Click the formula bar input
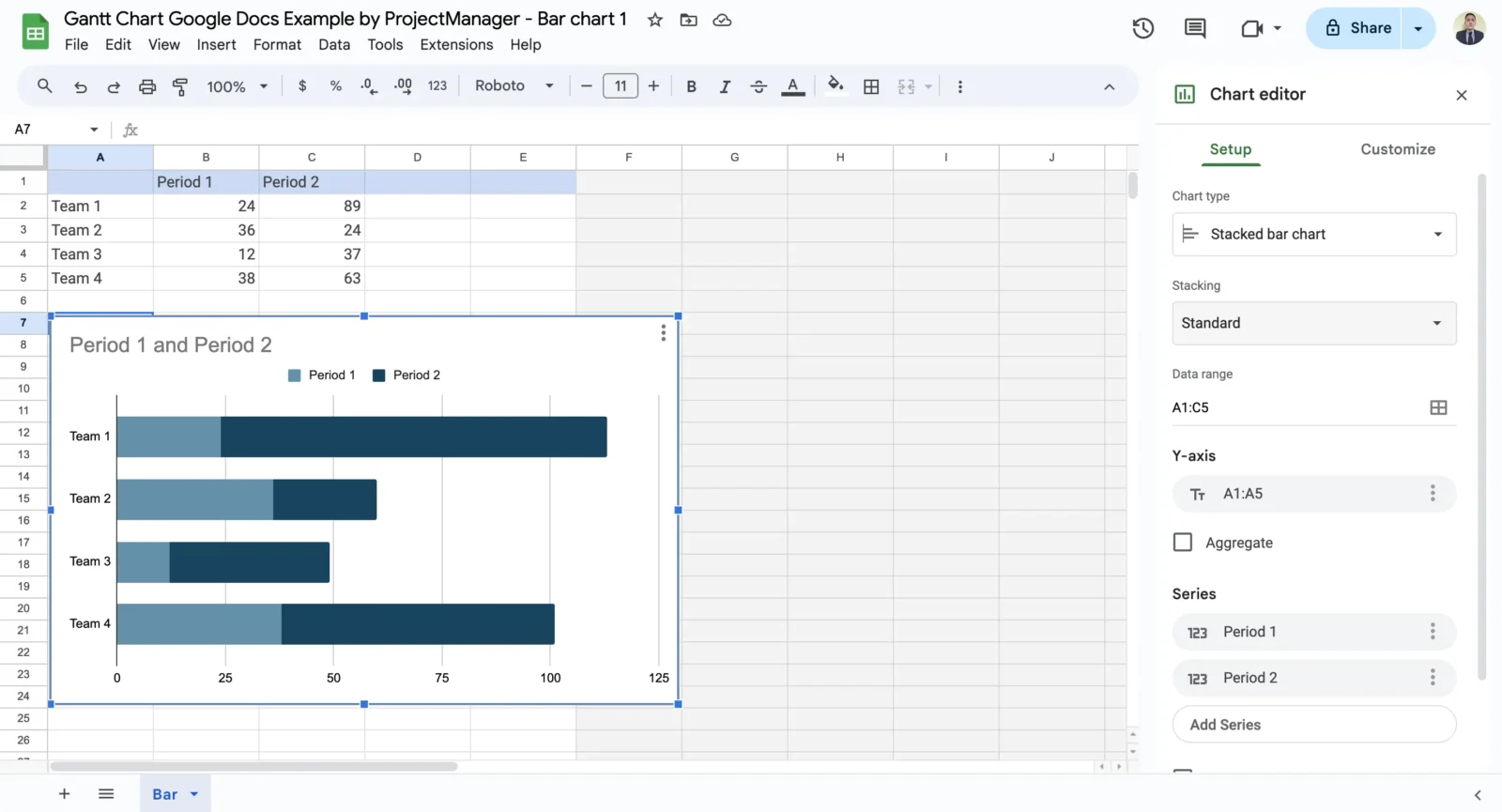The image size is (1502, 812). coord(638,130)
